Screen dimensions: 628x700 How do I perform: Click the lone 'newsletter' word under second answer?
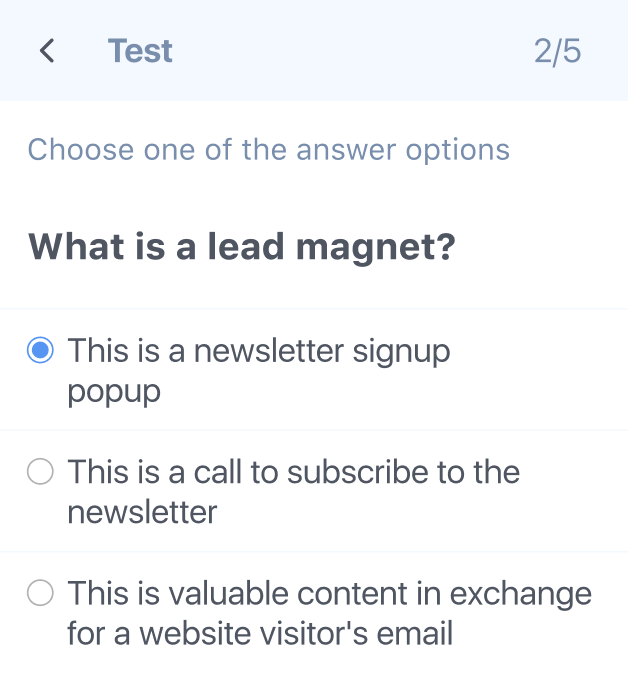142,512
